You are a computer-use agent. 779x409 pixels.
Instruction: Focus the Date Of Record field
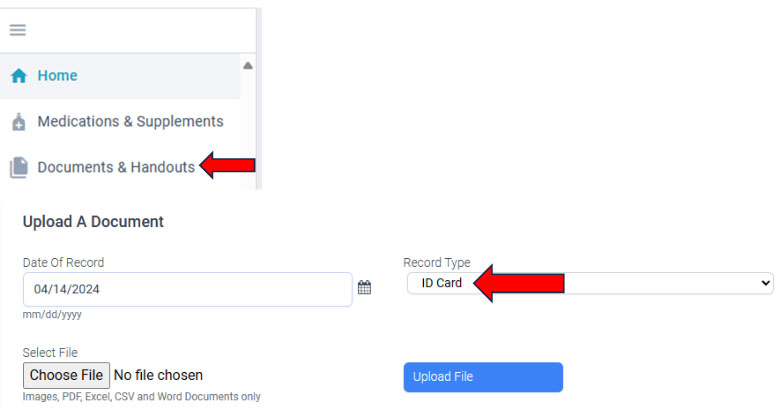click(187, 289)
